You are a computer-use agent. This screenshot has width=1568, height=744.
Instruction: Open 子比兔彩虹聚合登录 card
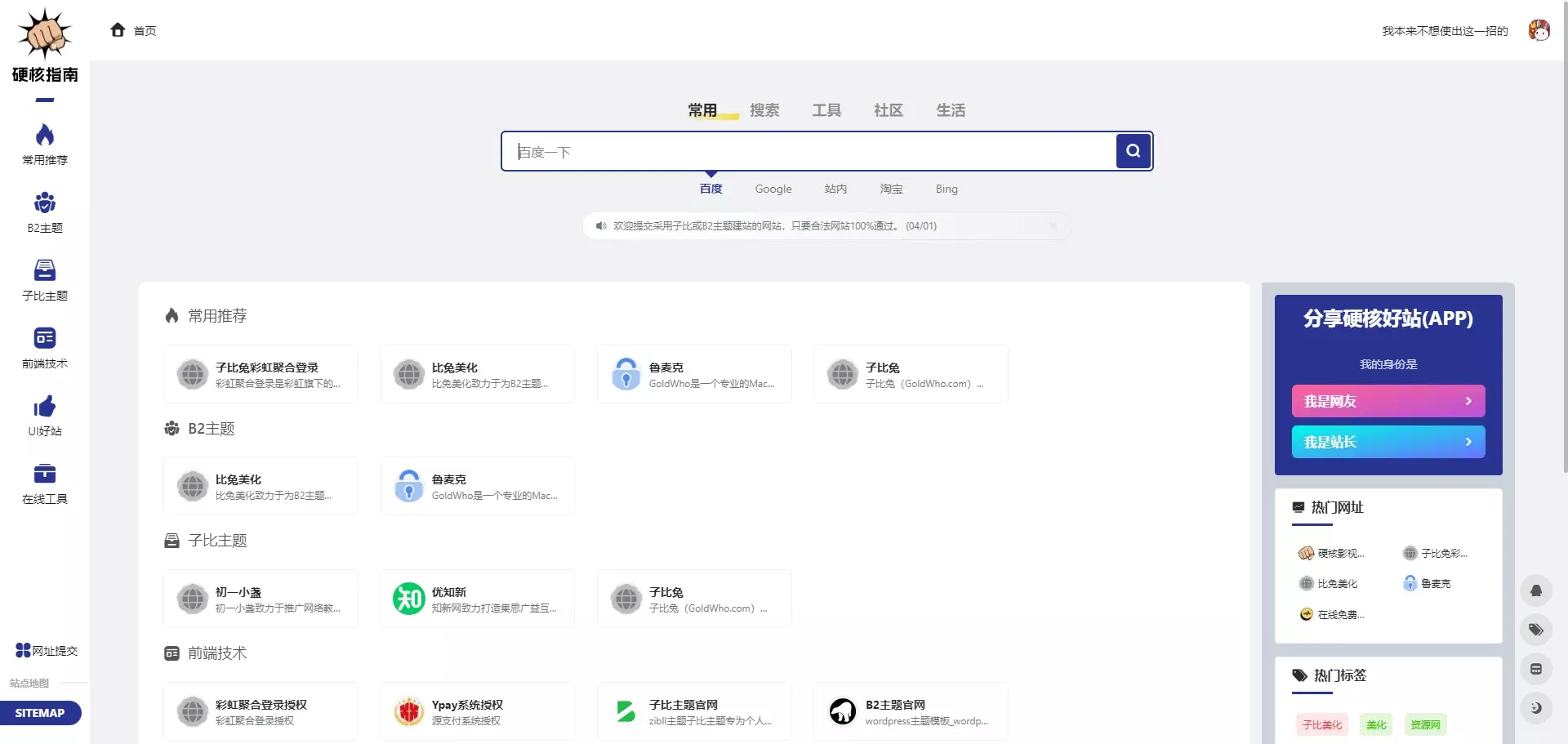pos(261,374)
